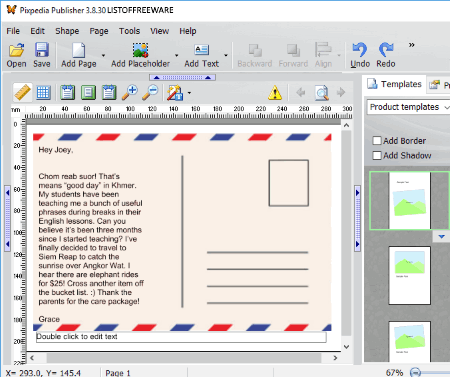
Task: Enable the Add Border checkbox
Action: click(377, 141)
